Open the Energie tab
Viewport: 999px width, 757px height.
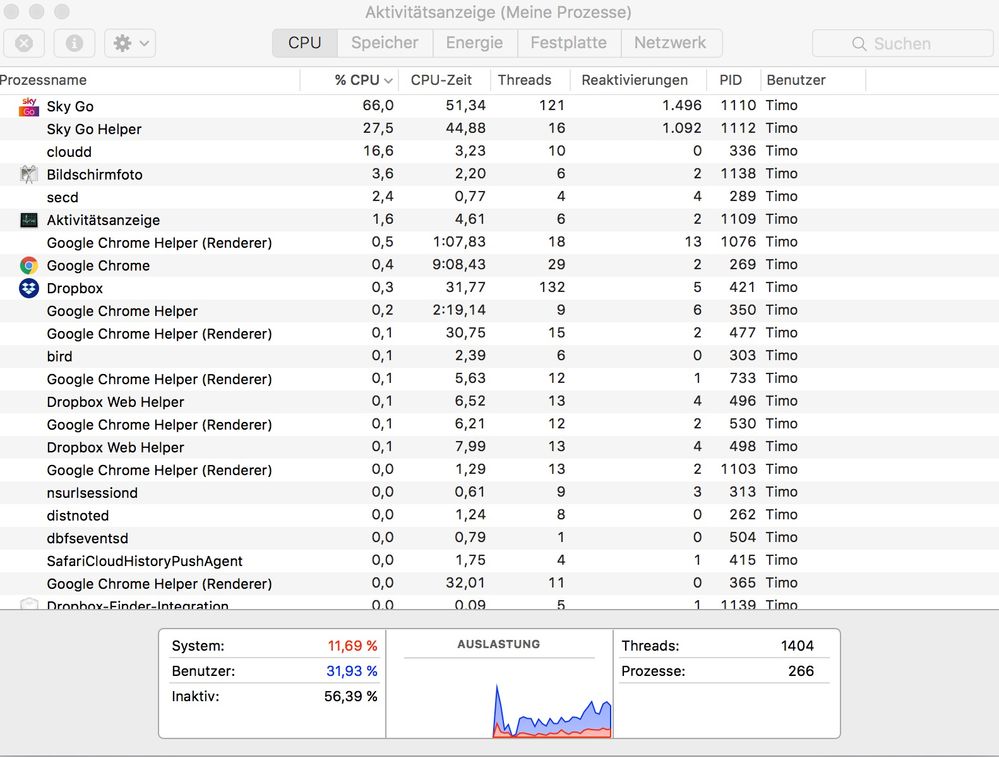[474, 43]
